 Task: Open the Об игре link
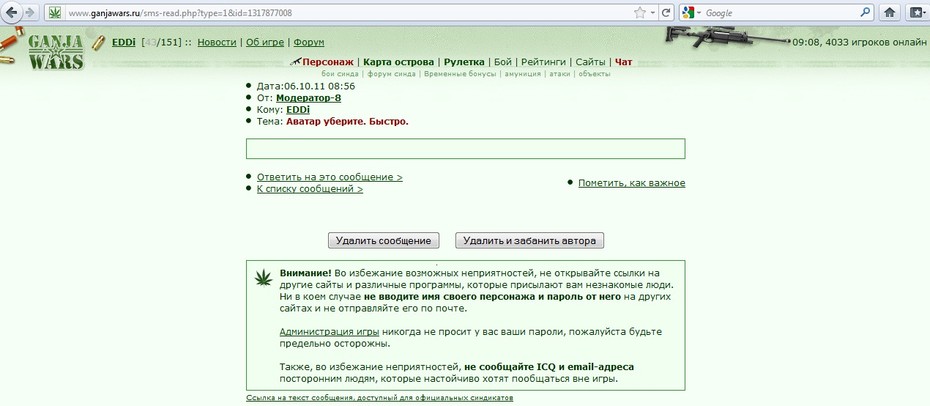[x=265, y=43]
